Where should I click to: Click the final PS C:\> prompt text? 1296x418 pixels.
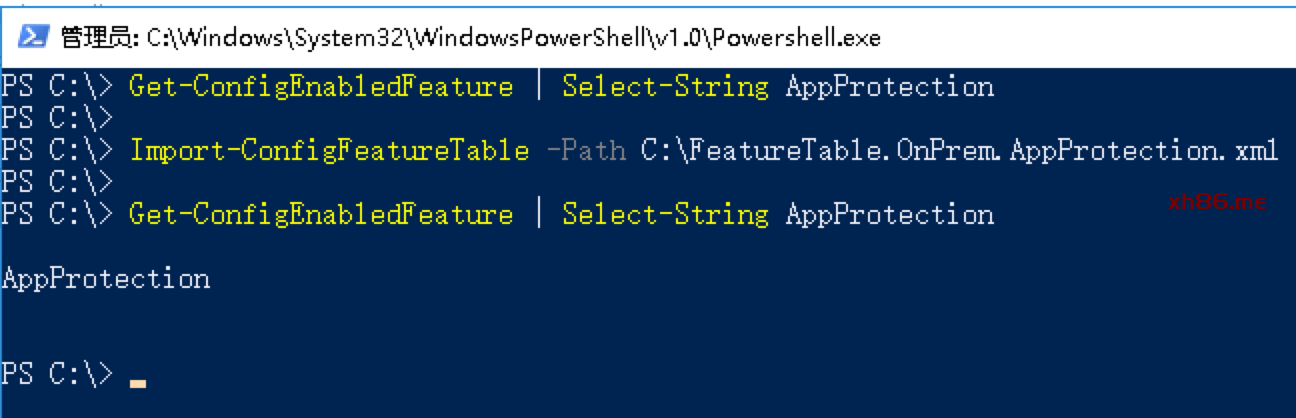point(57,375)
